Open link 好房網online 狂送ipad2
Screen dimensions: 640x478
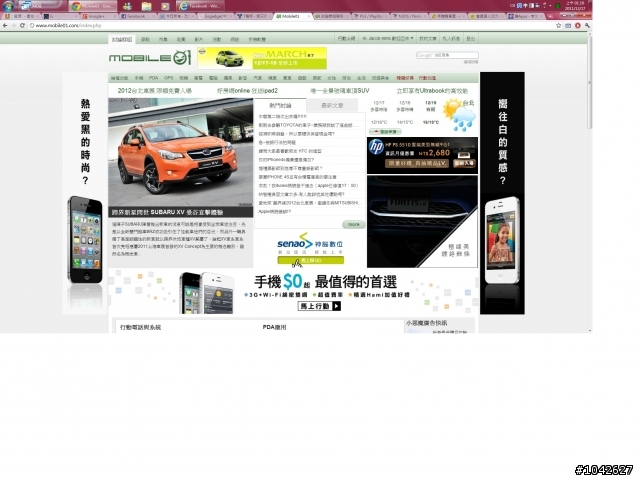(x=247, y=91)
